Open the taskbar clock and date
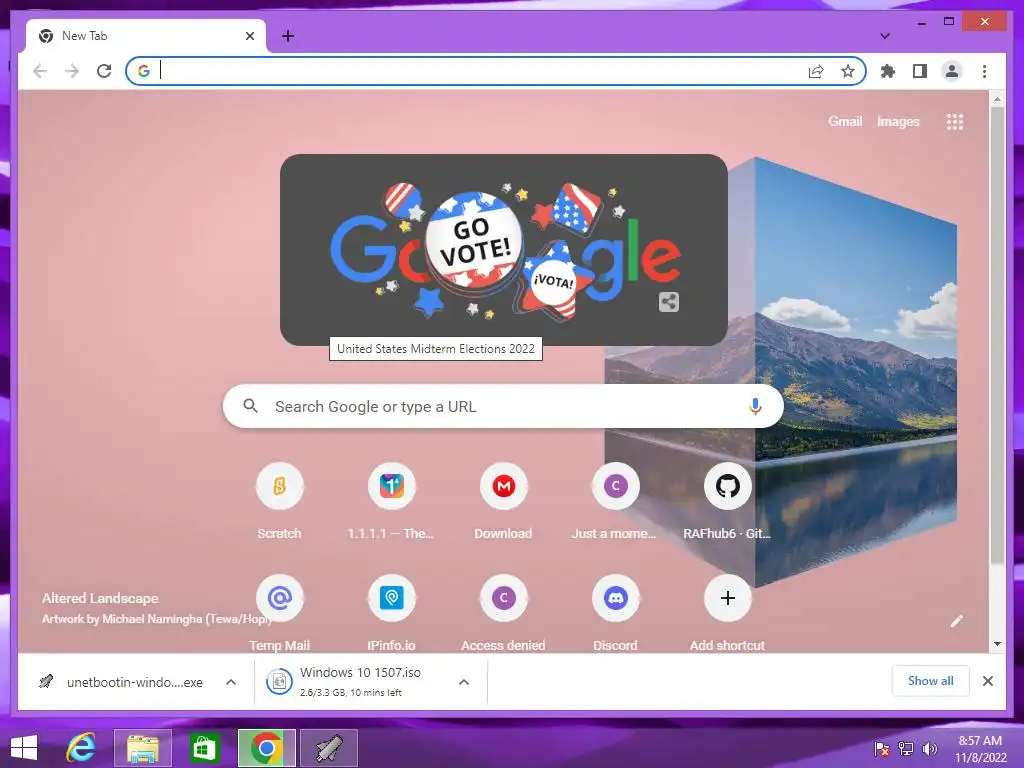This screenshot has height=768, width=1024. 980,749
